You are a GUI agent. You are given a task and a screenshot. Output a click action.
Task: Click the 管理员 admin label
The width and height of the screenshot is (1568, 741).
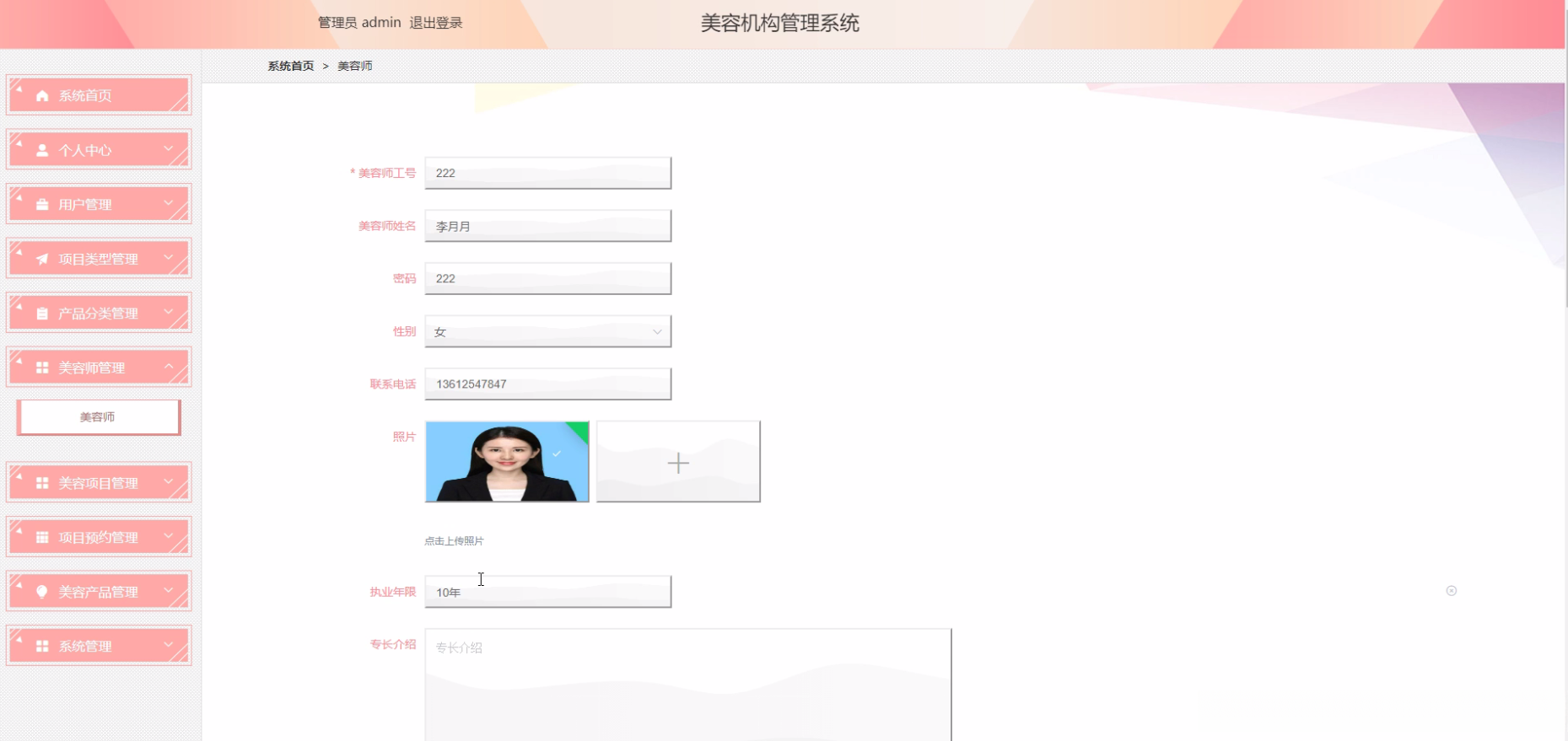coord(359,23)
